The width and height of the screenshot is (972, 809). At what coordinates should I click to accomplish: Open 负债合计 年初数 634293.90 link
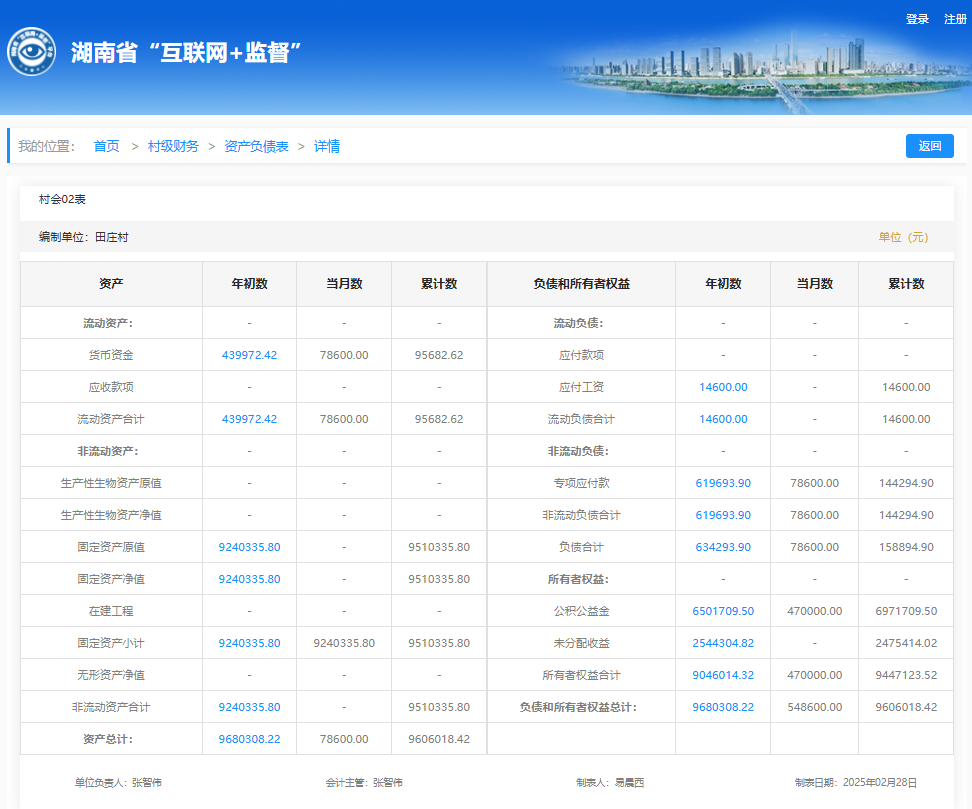click(x=723, y=547)
